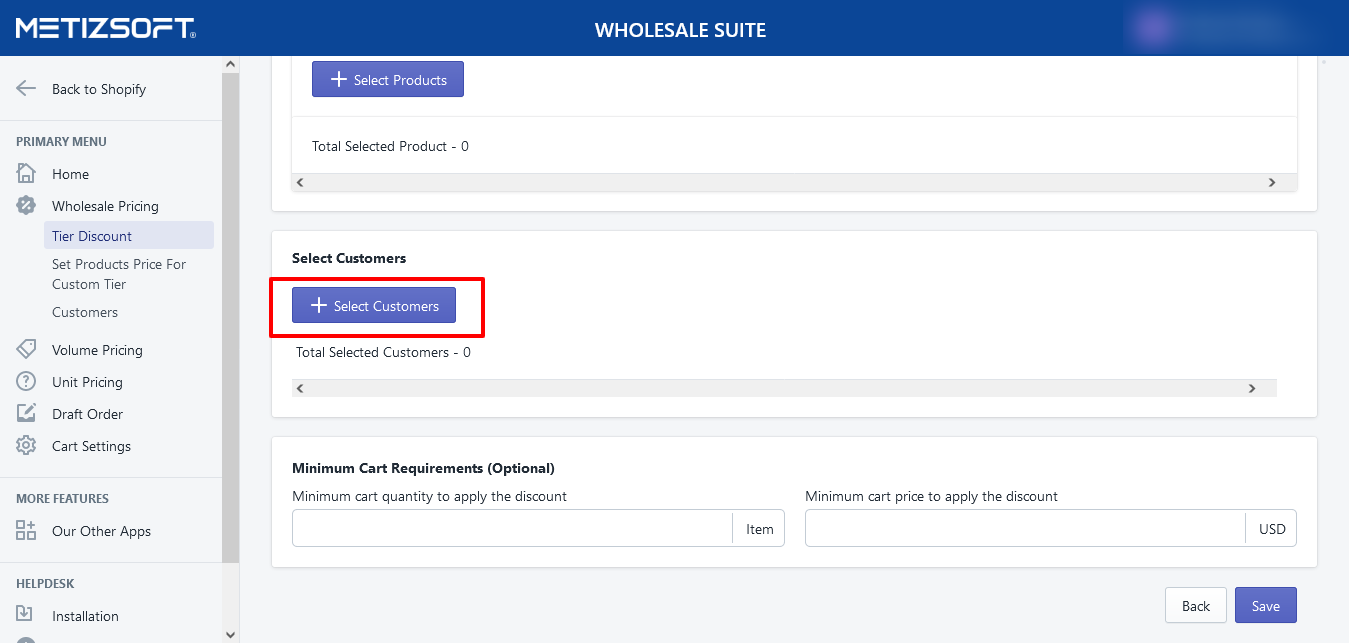Click the Cart Settings gear icon
Screen dimensions: 1349x643
click(26, 446)
